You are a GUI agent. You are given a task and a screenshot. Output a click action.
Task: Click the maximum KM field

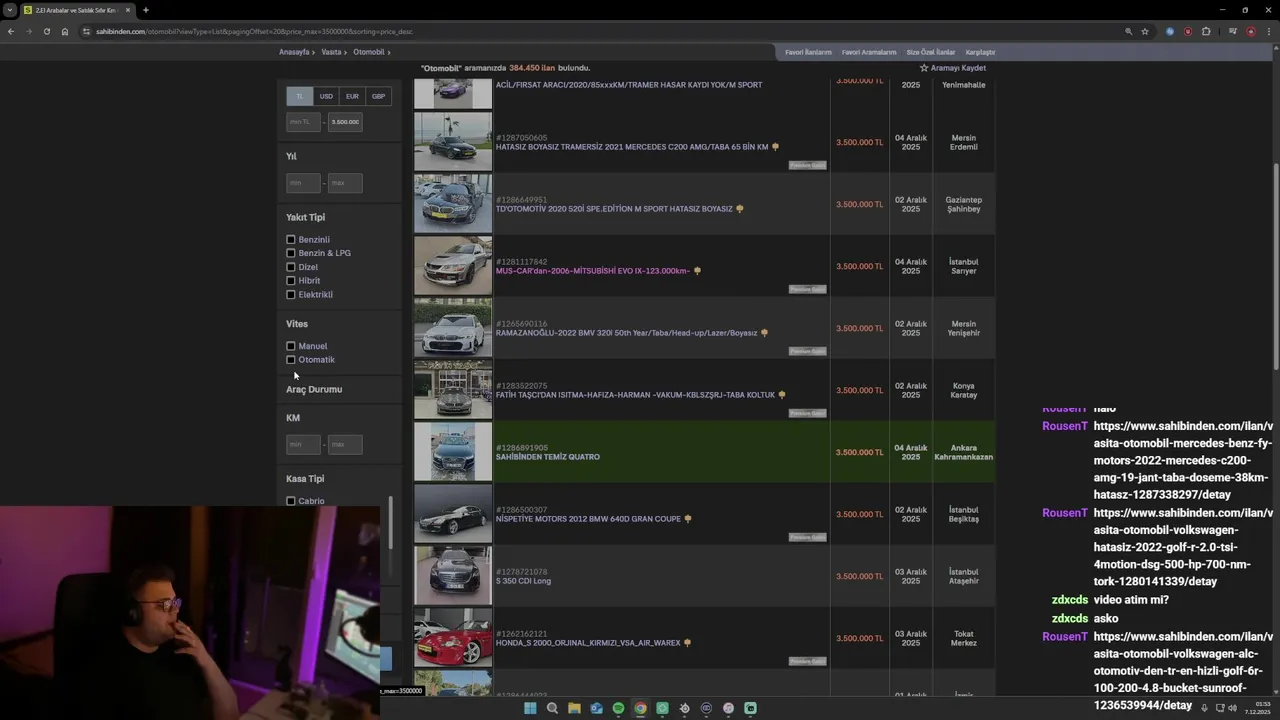coord(345,444)
